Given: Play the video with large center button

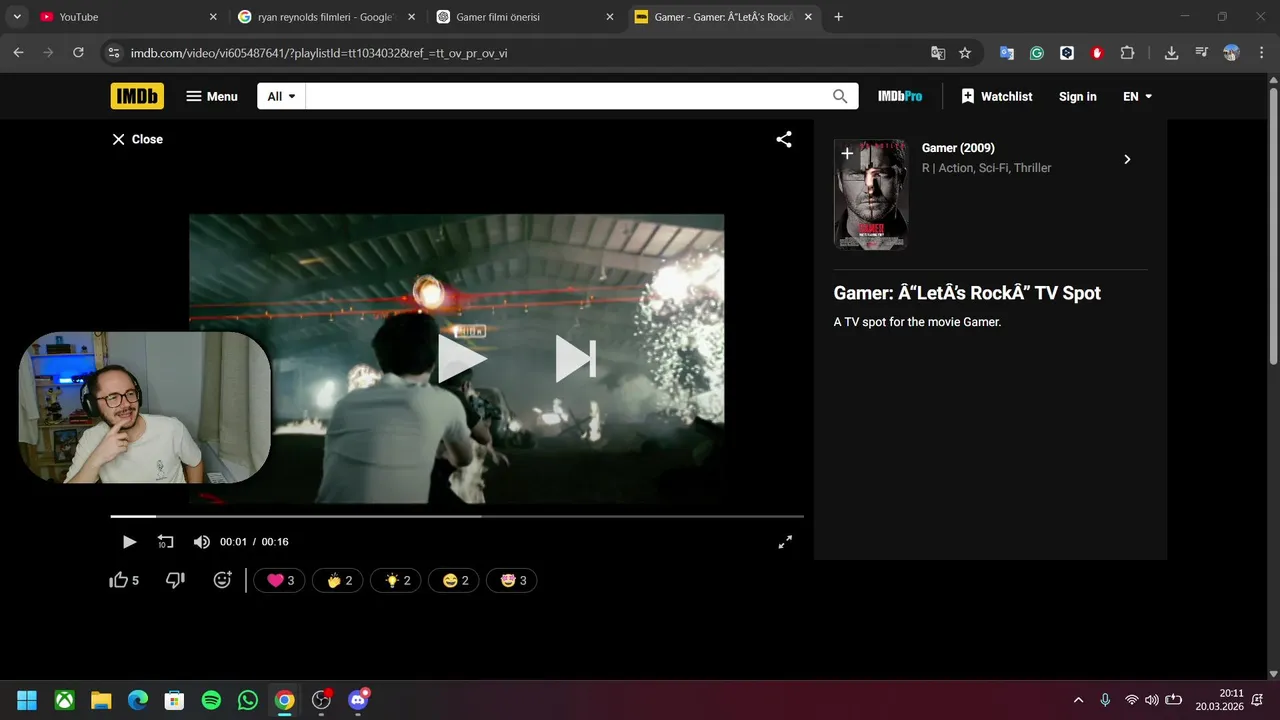Looking at the screenshot, I should 462,359.
